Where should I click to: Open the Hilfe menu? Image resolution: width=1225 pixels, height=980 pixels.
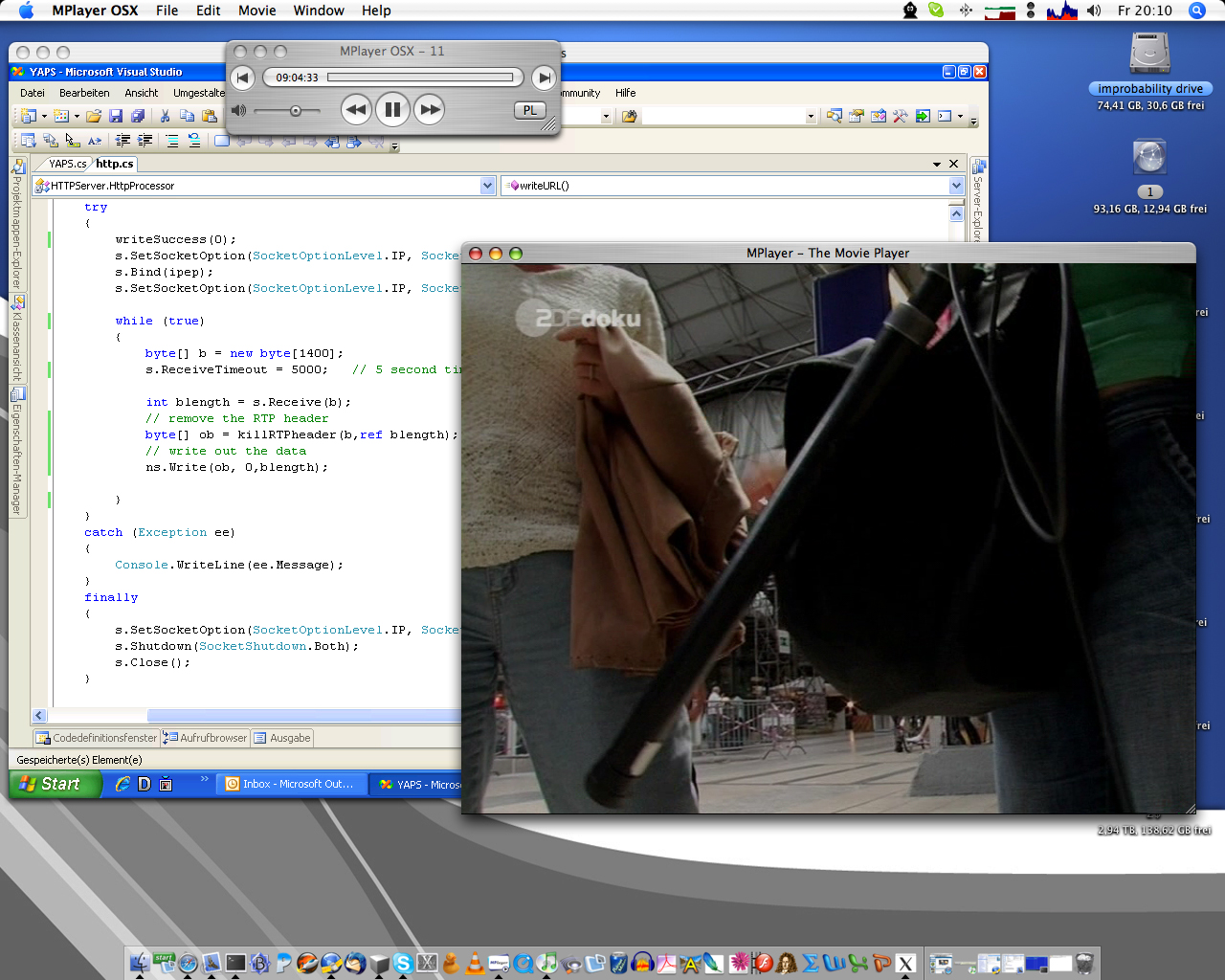pos(626,93)
